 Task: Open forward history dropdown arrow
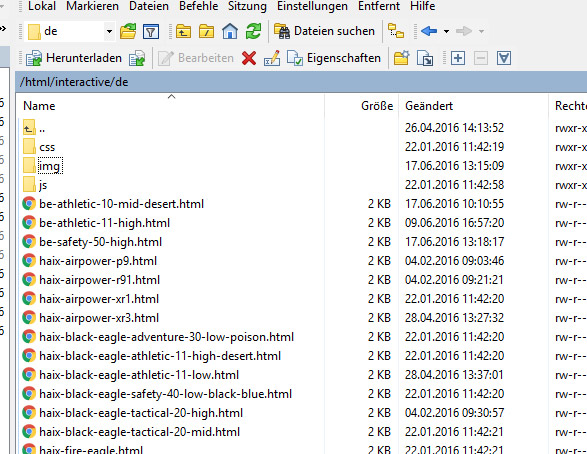[481, 31]
